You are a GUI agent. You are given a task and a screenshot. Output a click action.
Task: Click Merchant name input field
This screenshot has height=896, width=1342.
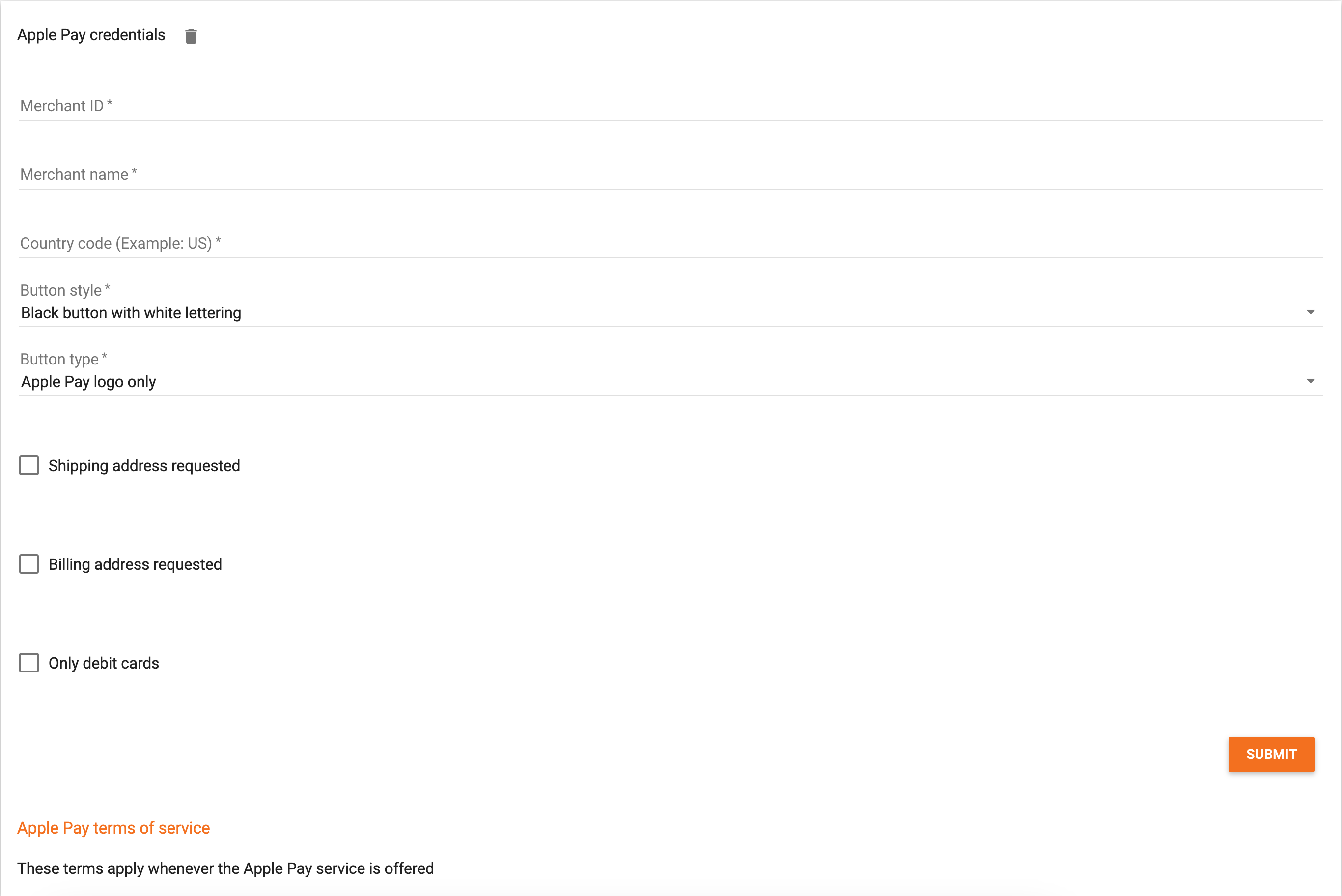pyautogui.click(x=670, y=174)
